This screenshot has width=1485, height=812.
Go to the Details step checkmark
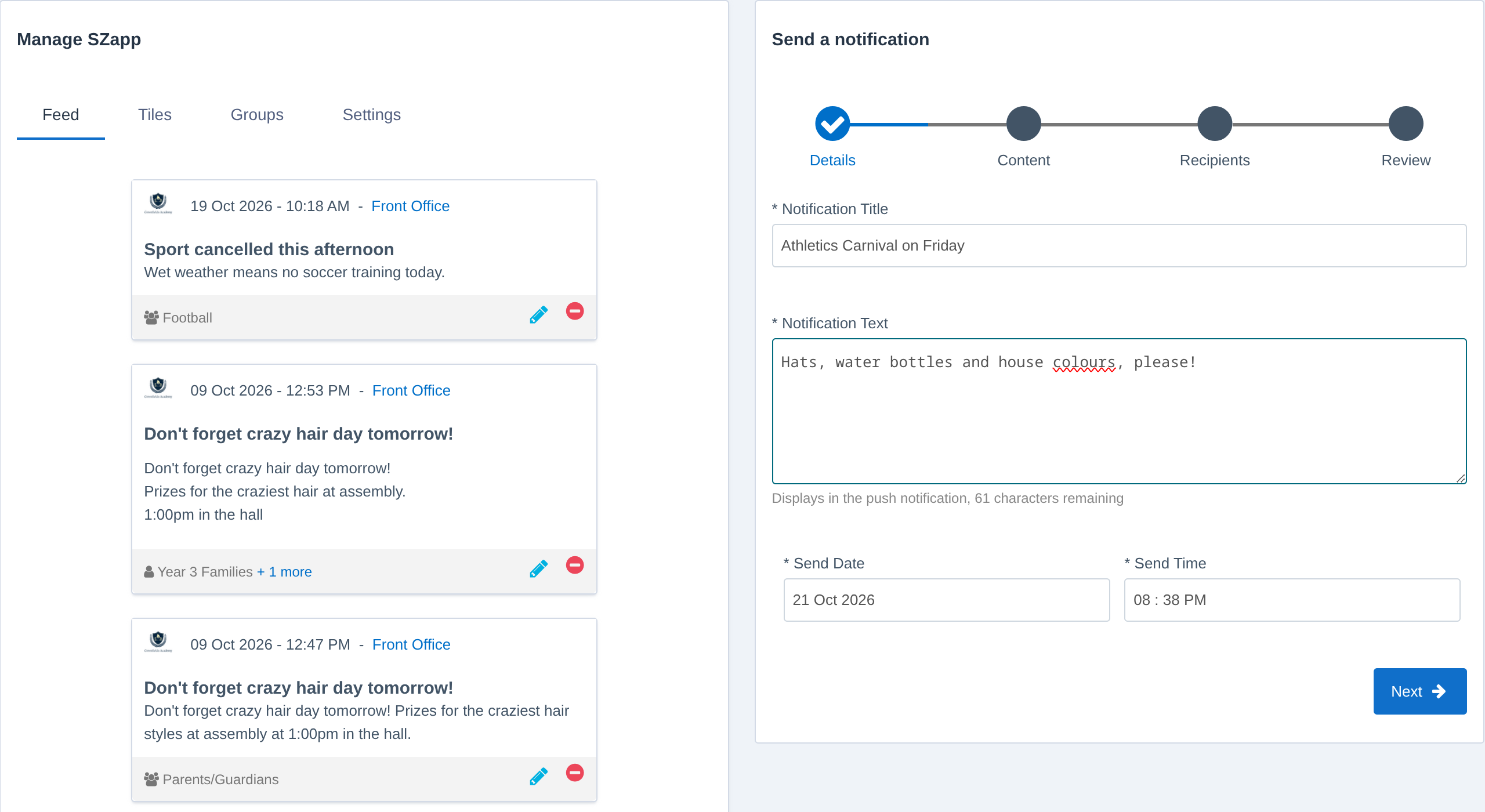tap(832, 124)
